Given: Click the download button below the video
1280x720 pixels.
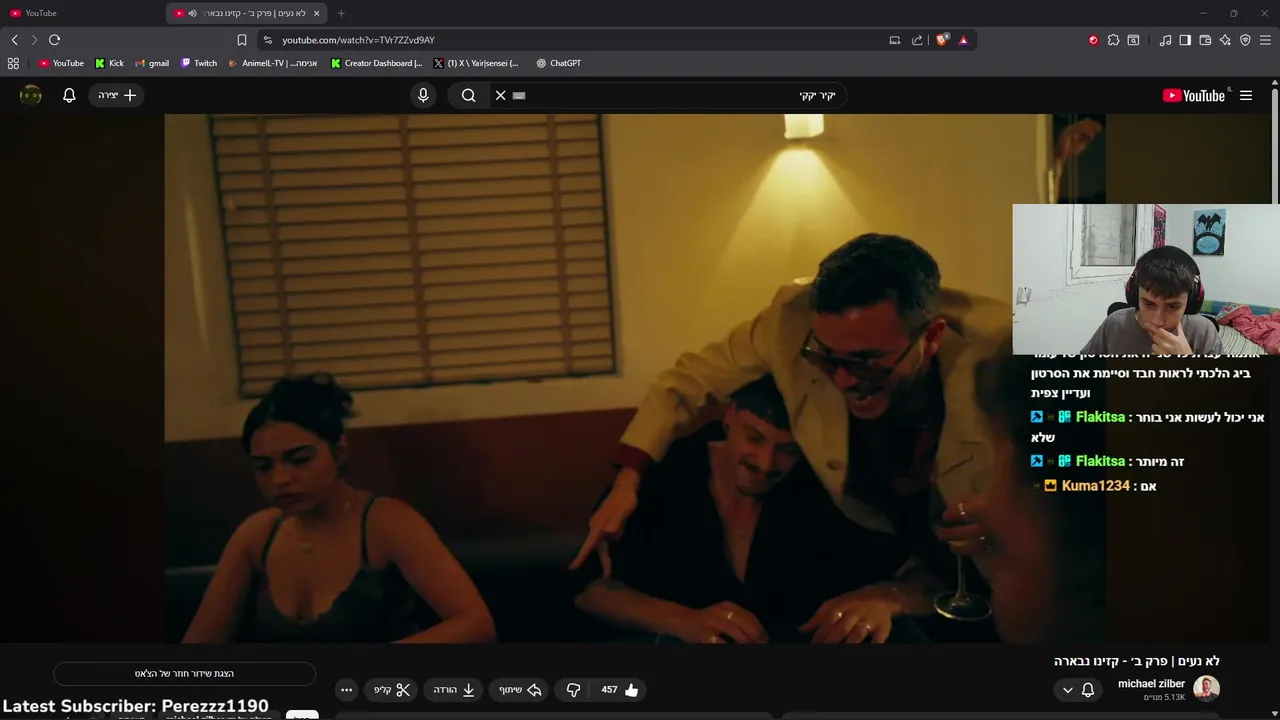Looking at the screenshot, I should click(x=454, y=690).
